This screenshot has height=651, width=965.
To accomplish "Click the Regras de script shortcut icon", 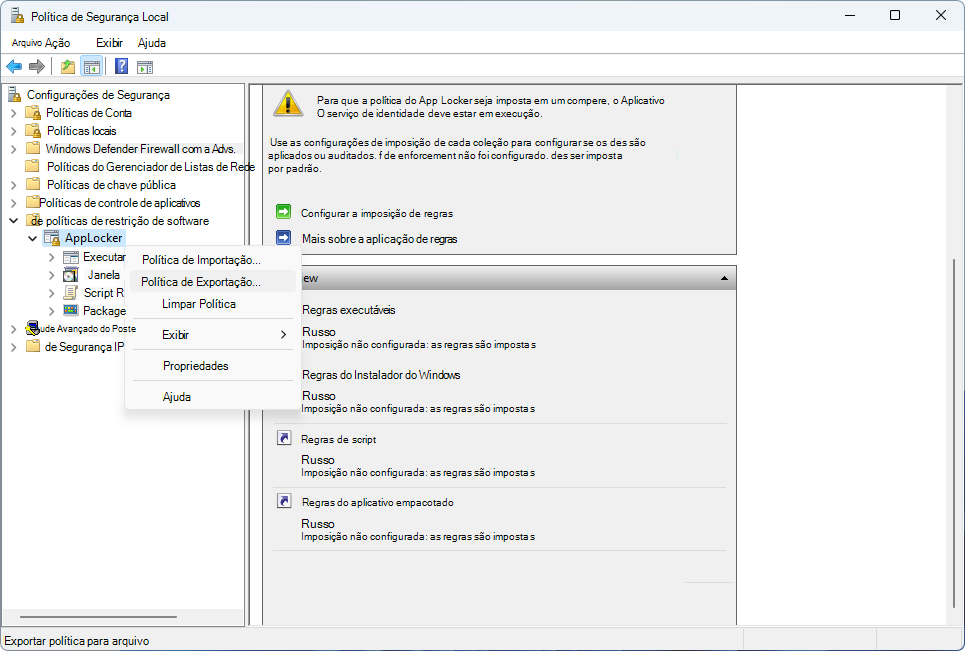I will (284, 437).
